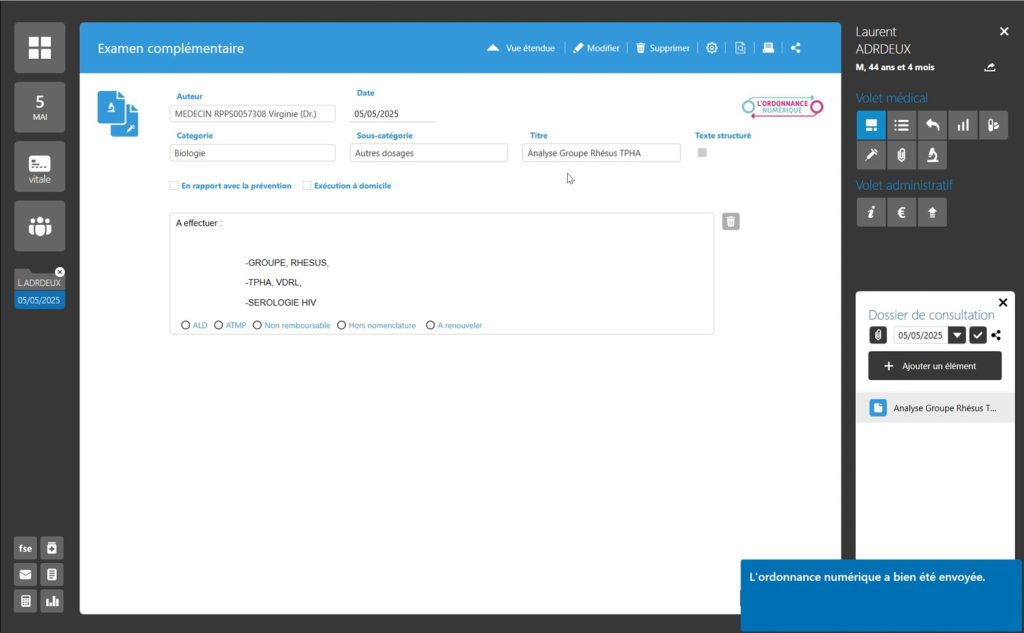Open the fse button in bottom-left panel
Viewport: 1024px width, 633px height.
tap(25, 548)
